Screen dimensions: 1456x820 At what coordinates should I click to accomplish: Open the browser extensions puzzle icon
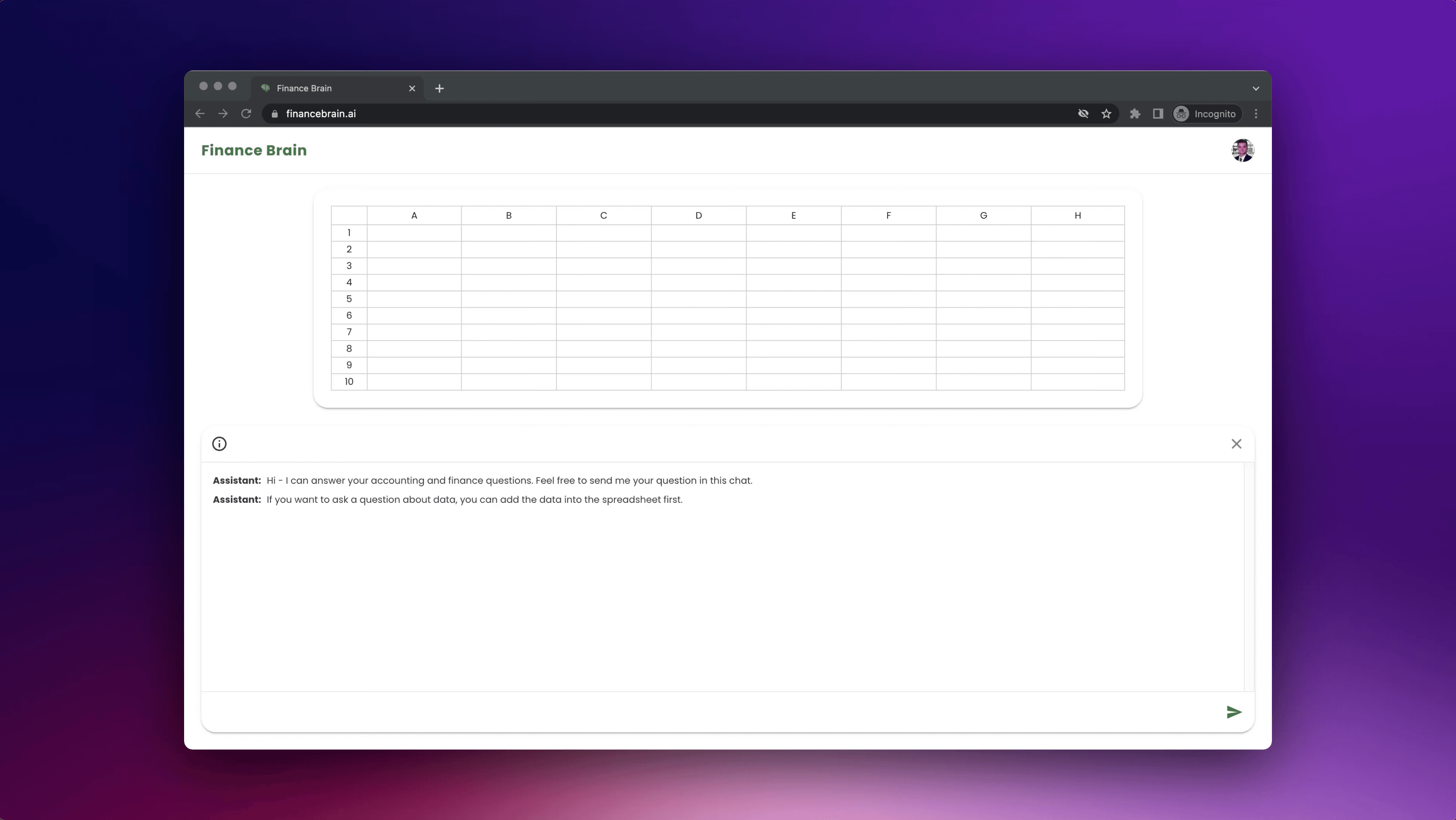[1134, 114]
